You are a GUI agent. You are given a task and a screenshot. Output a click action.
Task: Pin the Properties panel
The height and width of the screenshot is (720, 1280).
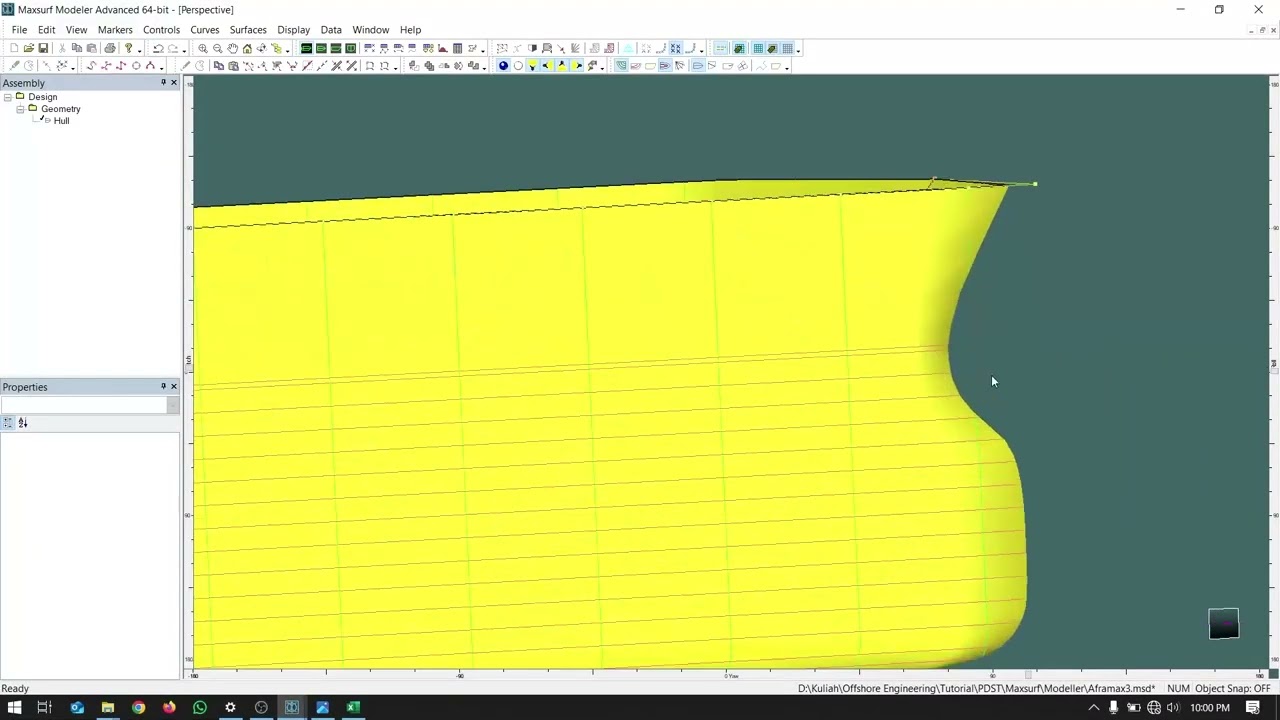[163, 386]
